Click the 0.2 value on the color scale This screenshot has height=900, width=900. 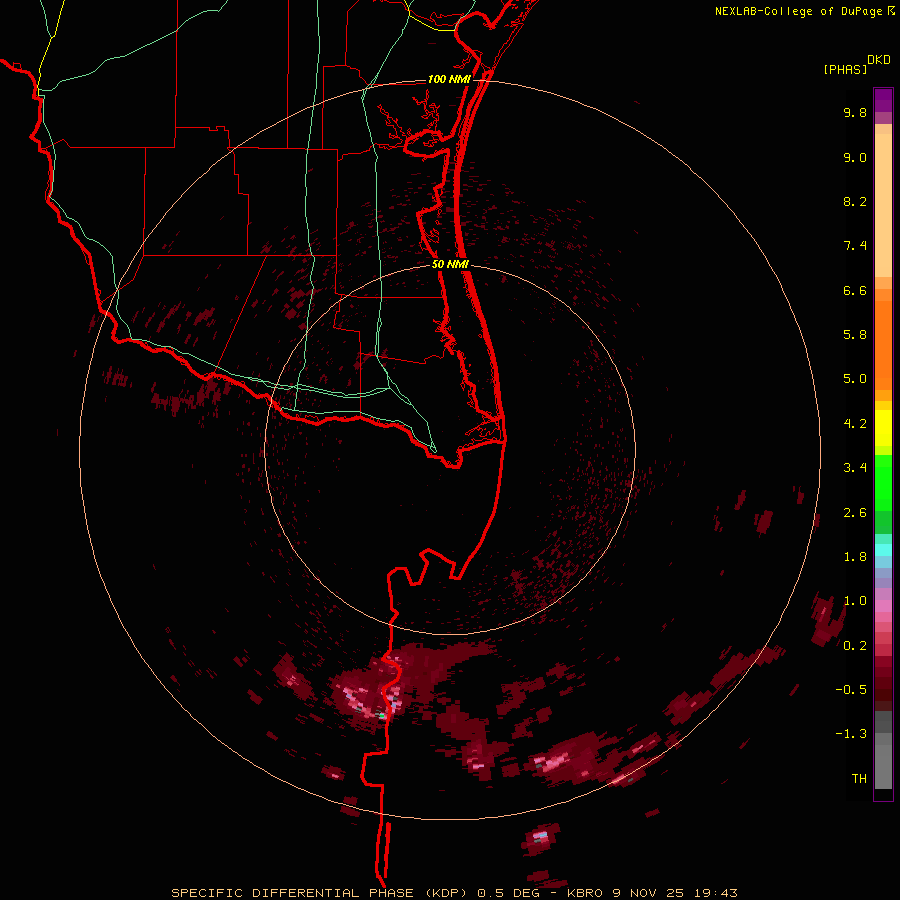(855, 646)
